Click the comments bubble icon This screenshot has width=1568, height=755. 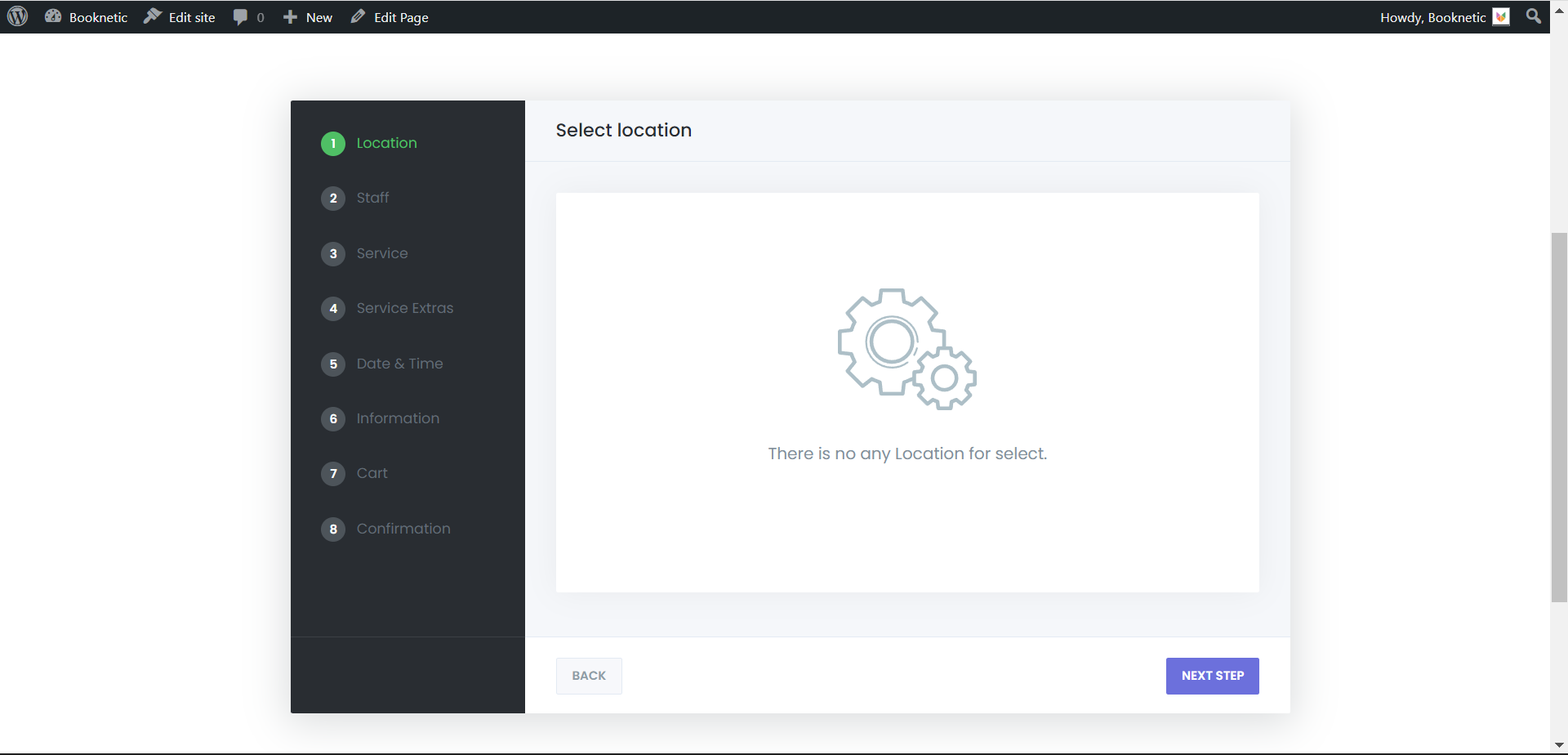240,17
